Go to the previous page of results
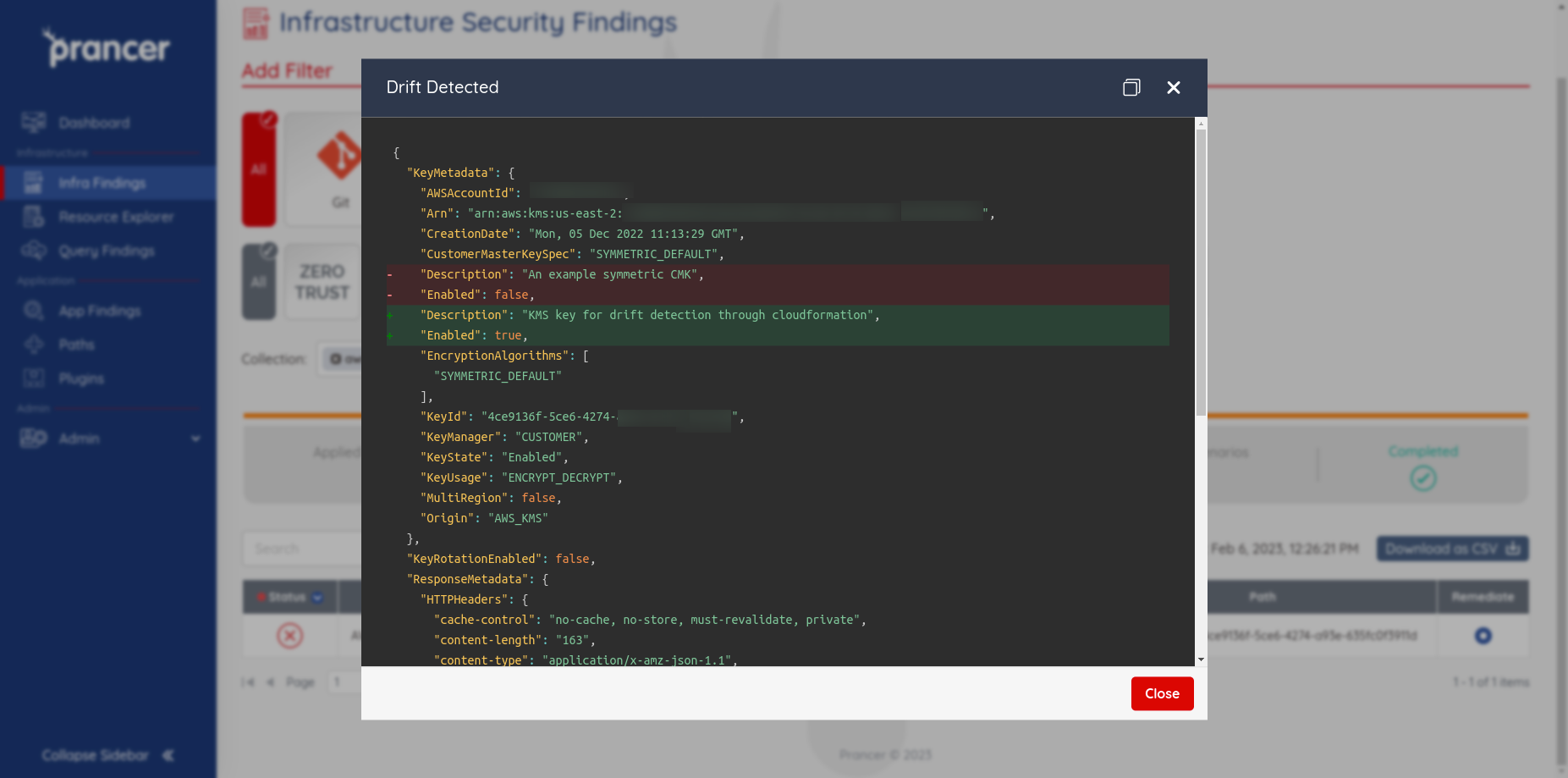Viewport: 1568px width, 778px height. pos(271,682)
